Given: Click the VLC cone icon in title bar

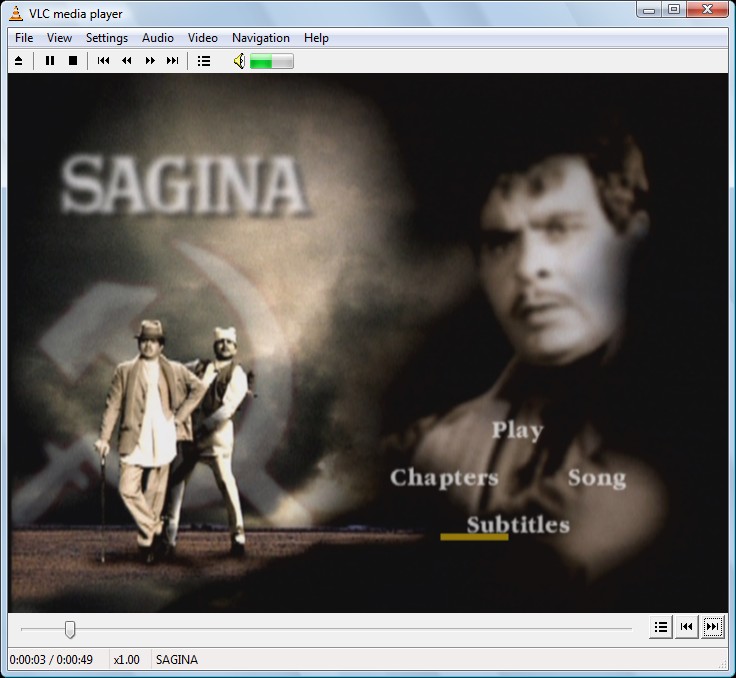Looking at the screenshot, I should pos(16,13).
